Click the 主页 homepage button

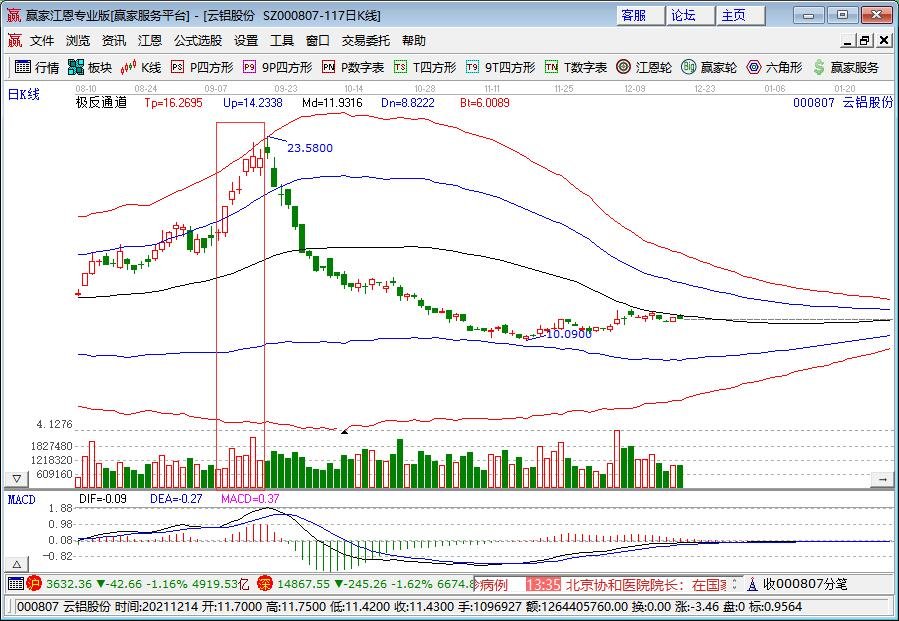coord(741,15)
